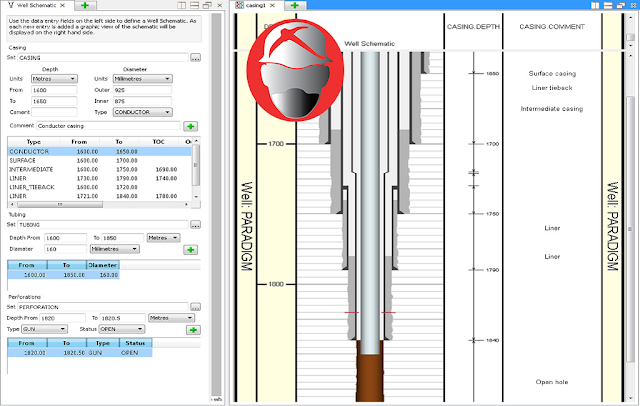Click the CASING.DEPTH track header
The width and height of the screenshot is (640, 406).
point(473,27)
